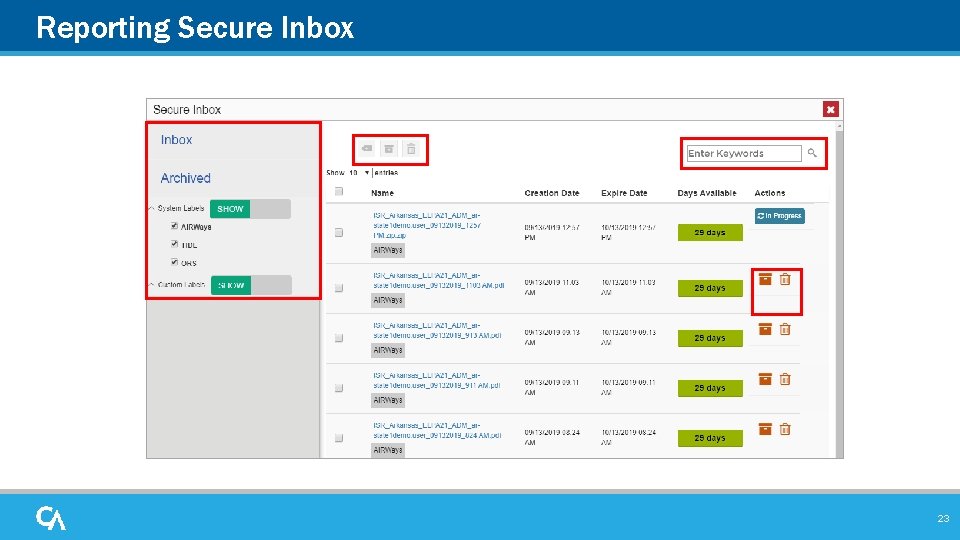Click the Actions column header
Viewport: 960px width, 540px height.
(770, 193)
